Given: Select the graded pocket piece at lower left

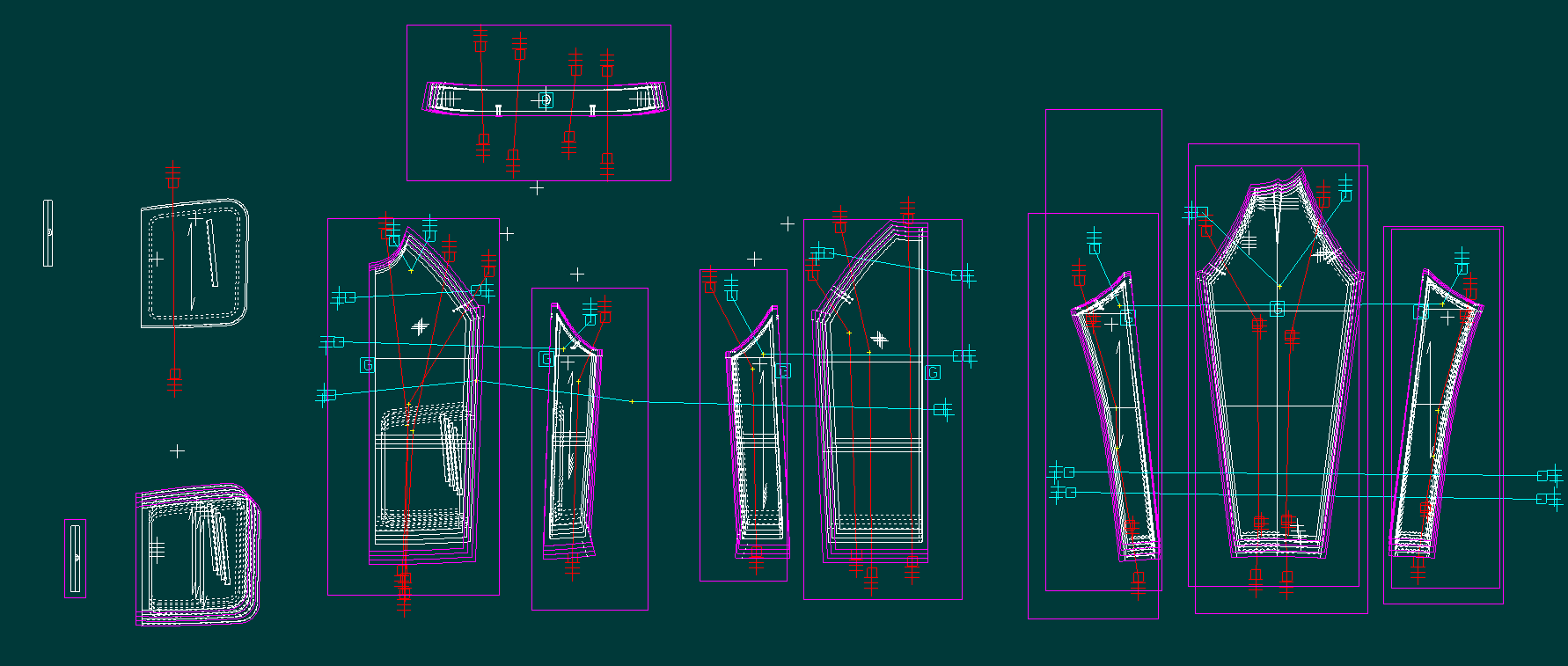Looking at the screenshot, I should (x=198, y=554).
